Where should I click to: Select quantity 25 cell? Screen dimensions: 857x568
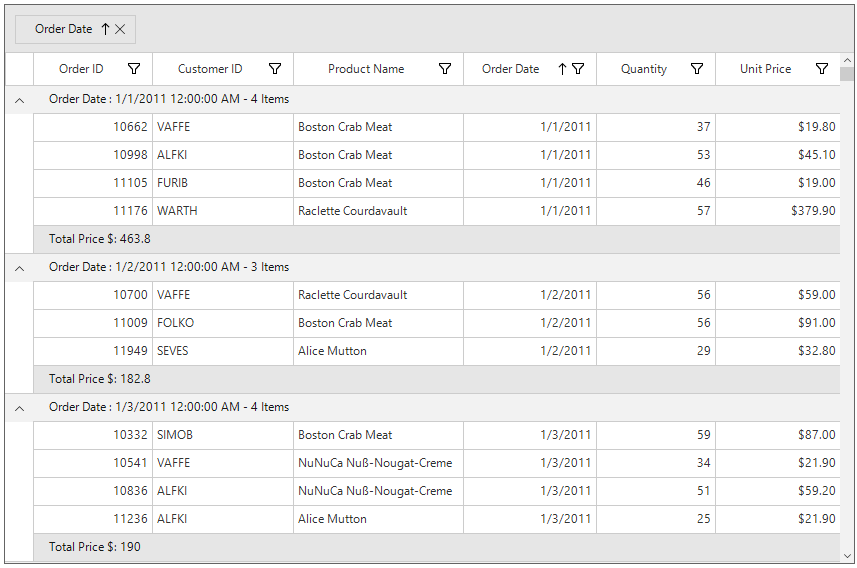(x=656, y=519)
